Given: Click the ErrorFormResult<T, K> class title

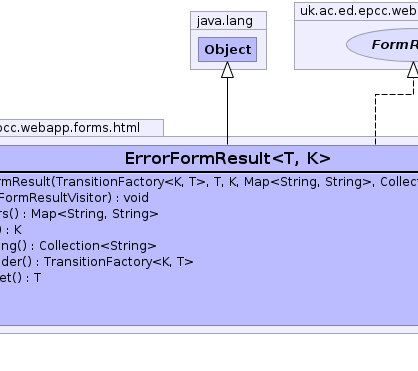Looking at the screenshot, I should [x=228, y=158].
